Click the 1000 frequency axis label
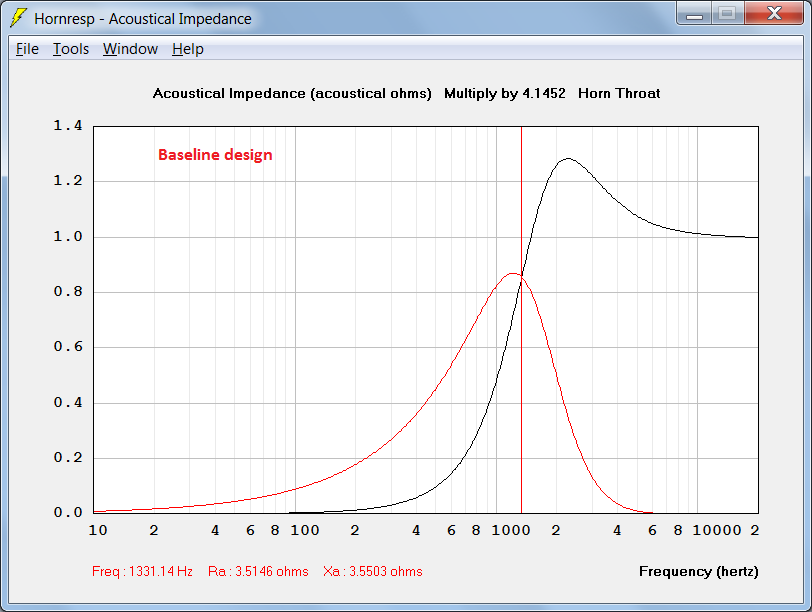The width and height of the screenshot is (812, 612). (511, 530)
